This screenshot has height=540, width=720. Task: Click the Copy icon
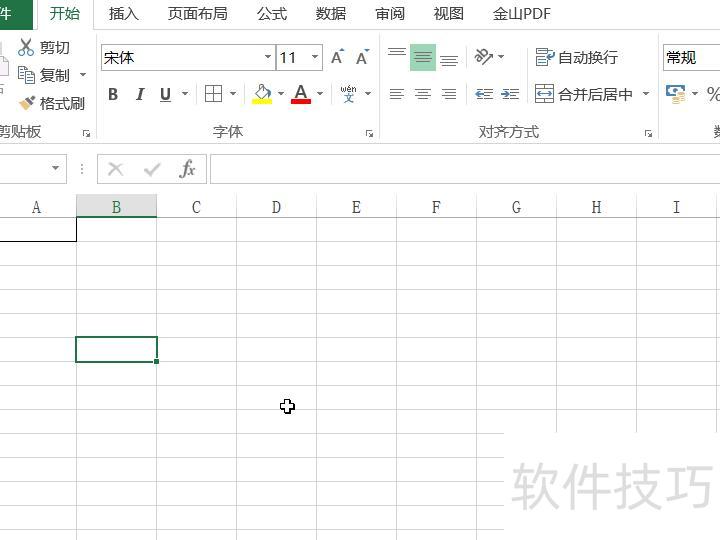pos(26,75)
